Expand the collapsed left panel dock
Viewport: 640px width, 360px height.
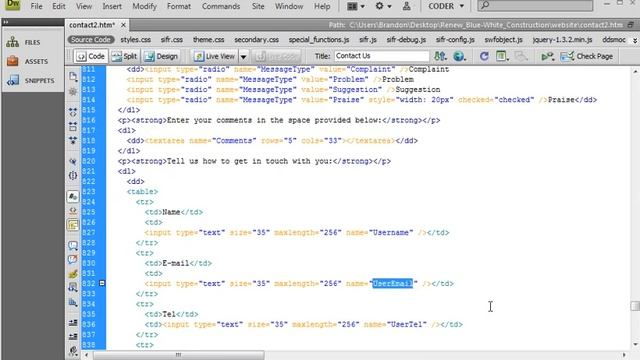click(x=6, y=22)
